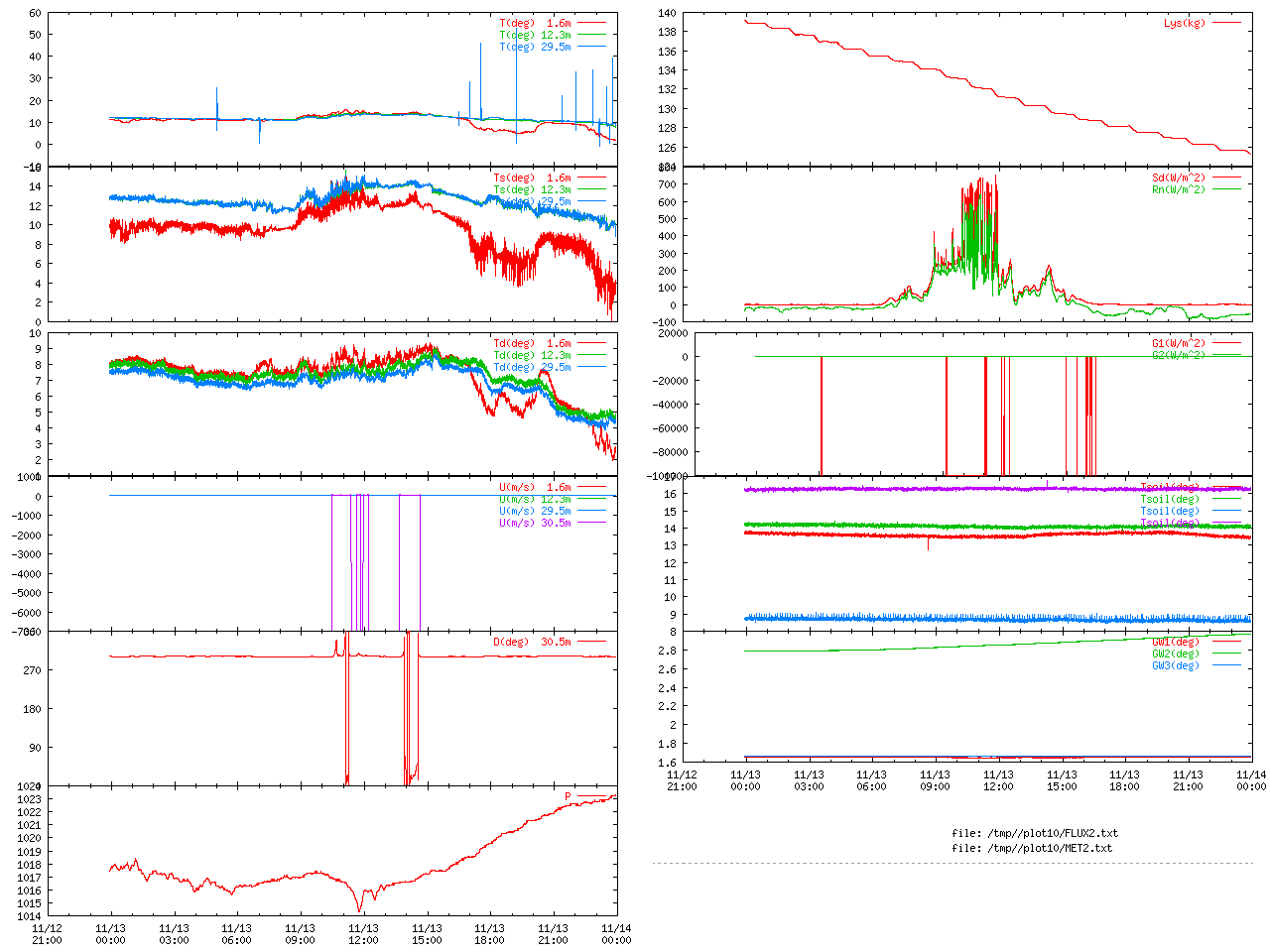Click the MET2.txt file path text
Viewport: 1270px width, 952px height.
1032,848
